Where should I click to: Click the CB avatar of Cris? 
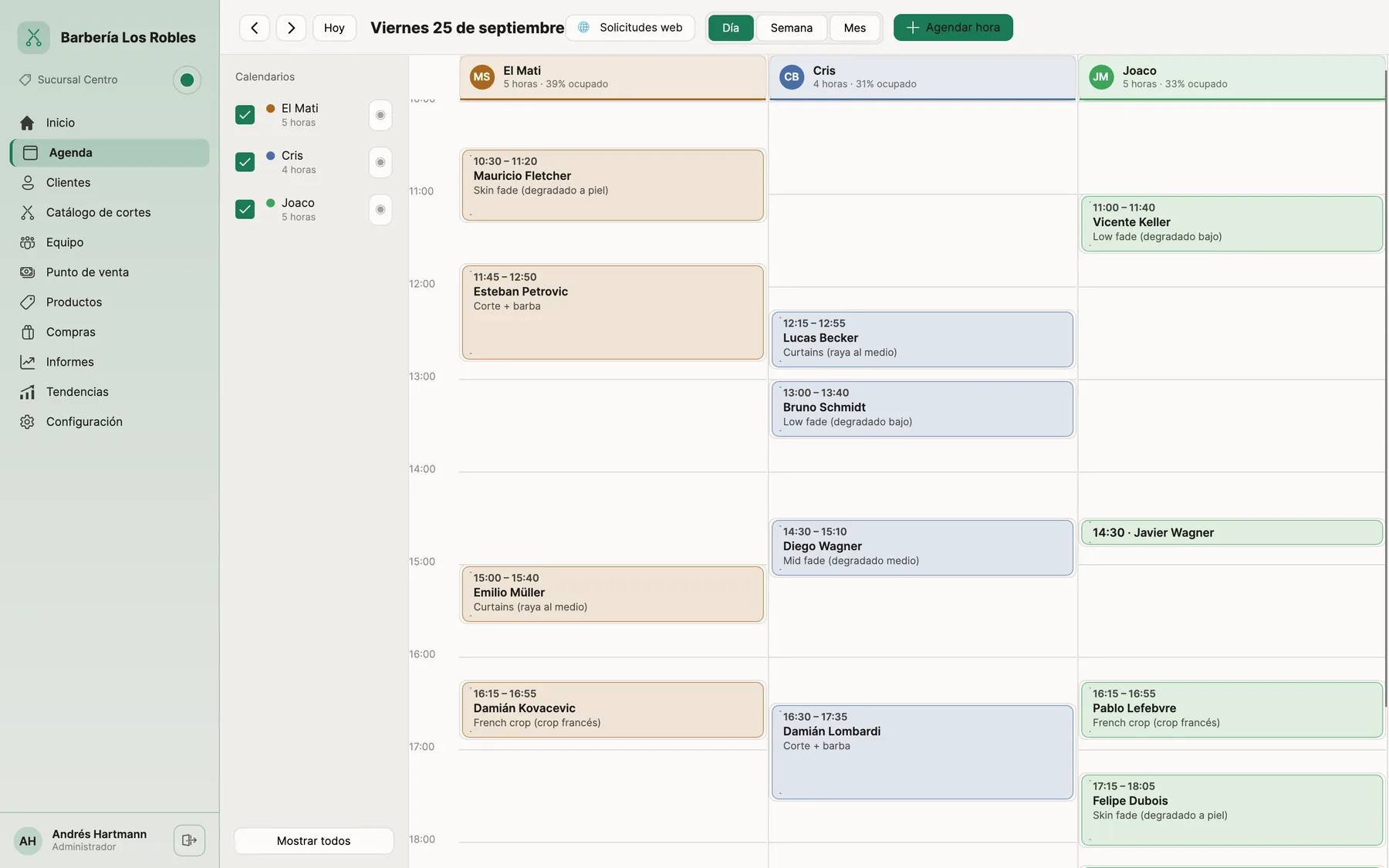792,77
